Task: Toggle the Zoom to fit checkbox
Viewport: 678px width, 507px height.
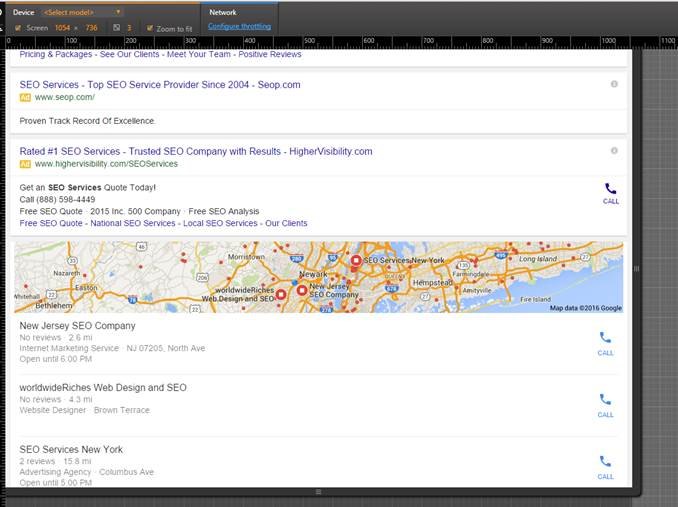Action: 150,29
